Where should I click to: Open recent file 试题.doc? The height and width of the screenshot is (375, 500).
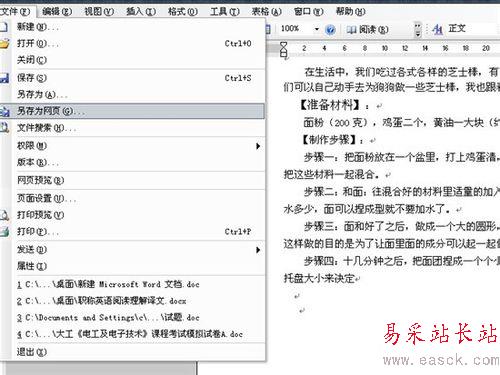pyautogui.click(x=108, y=317)
